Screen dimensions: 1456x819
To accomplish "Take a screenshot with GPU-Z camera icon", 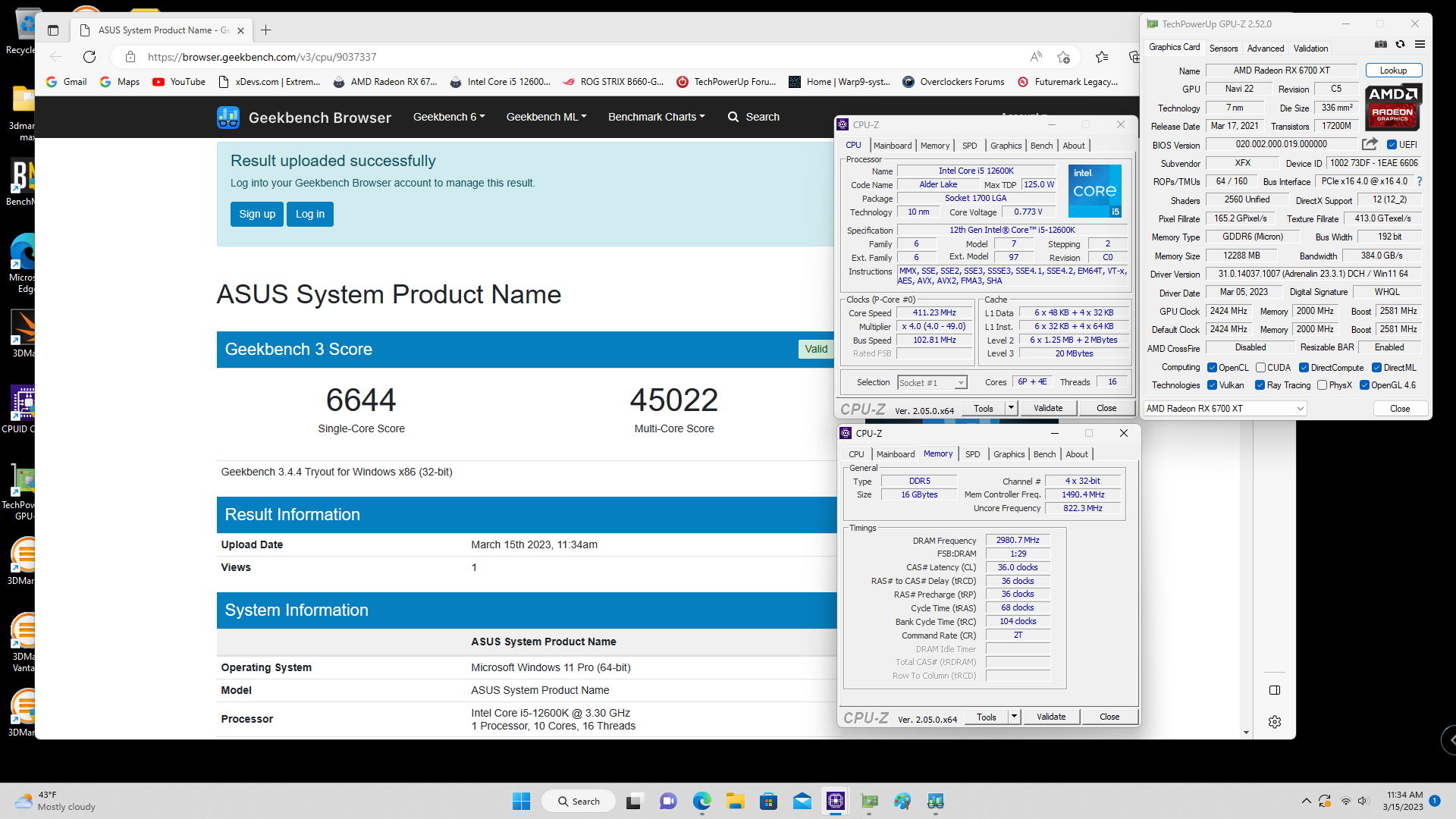I will pyautogui.click(x=1381, y=45).
